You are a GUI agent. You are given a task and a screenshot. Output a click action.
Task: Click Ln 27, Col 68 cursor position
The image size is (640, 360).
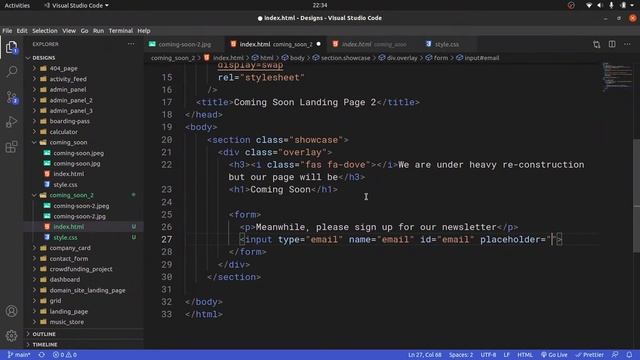424,355
